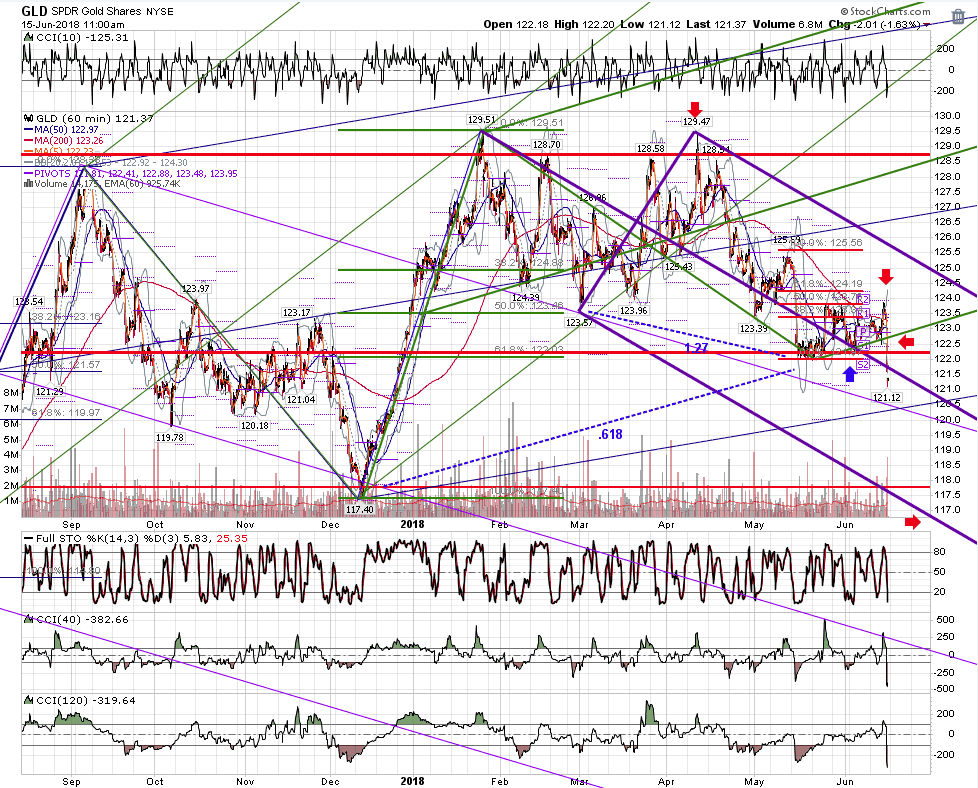This screenshot has width=978, height=788.
Task: Click the 123.57 March low price label
Action: click(x=580, y=323)
